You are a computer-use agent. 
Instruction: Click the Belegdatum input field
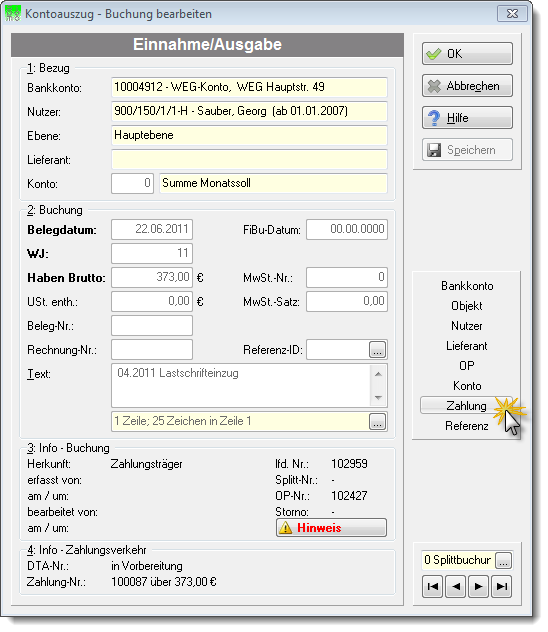152,229
